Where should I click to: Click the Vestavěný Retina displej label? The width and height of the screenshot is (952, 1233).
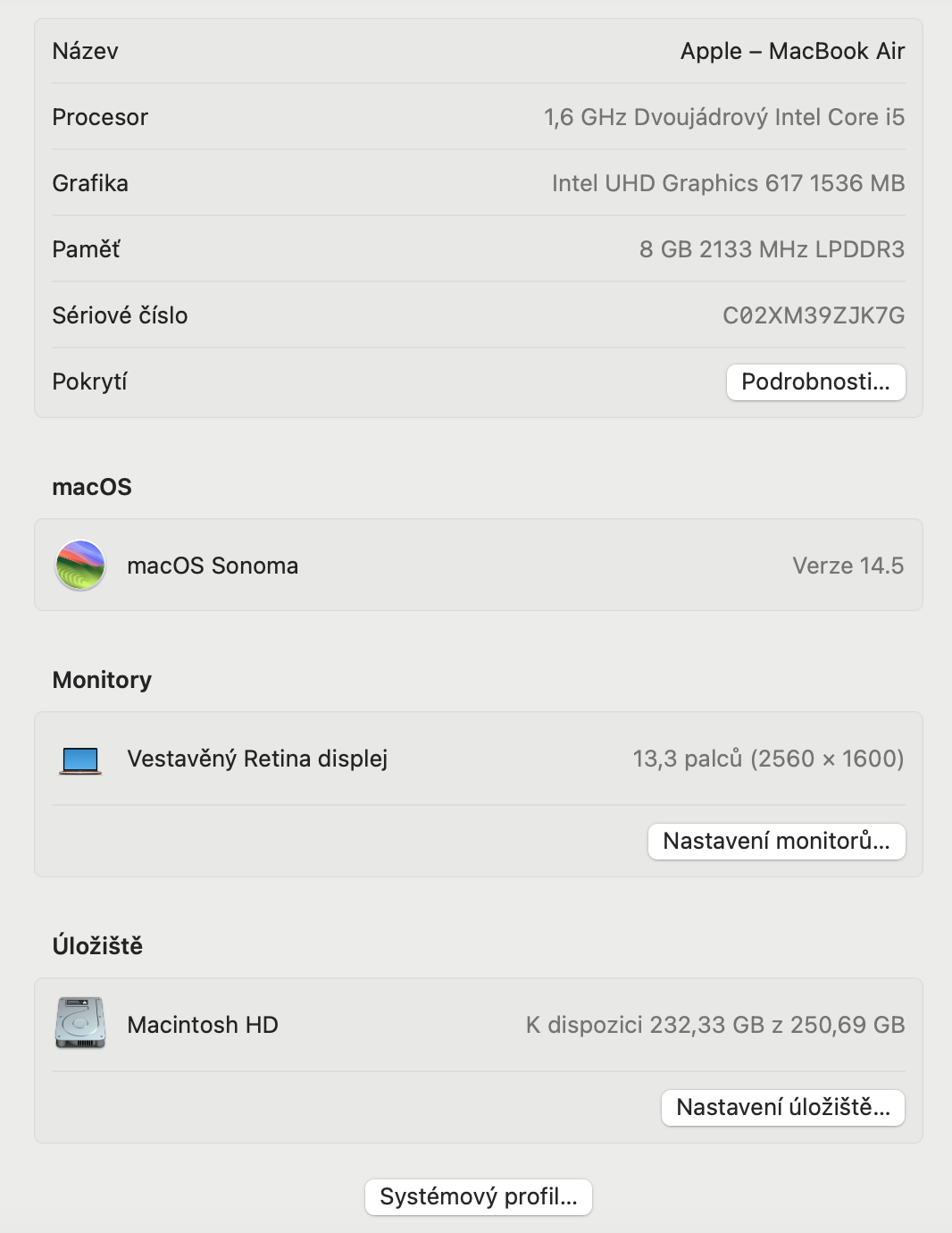click(x=257, y=759)
